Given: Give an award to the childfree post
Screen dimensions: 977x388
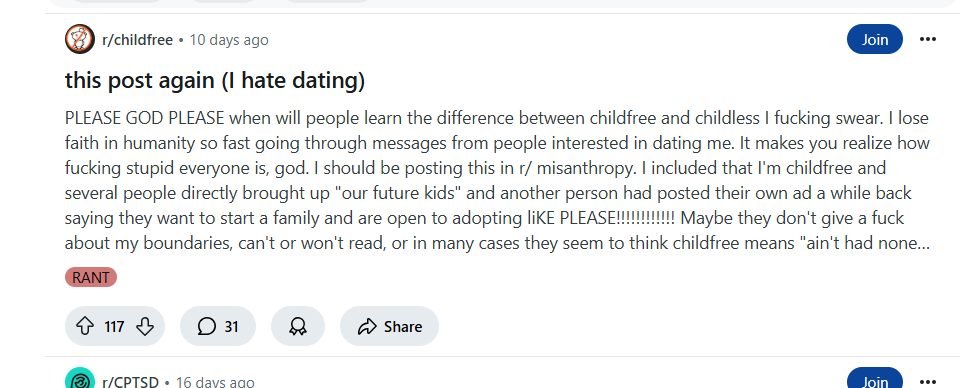Looking at the screenshot, I should (298, 326).
